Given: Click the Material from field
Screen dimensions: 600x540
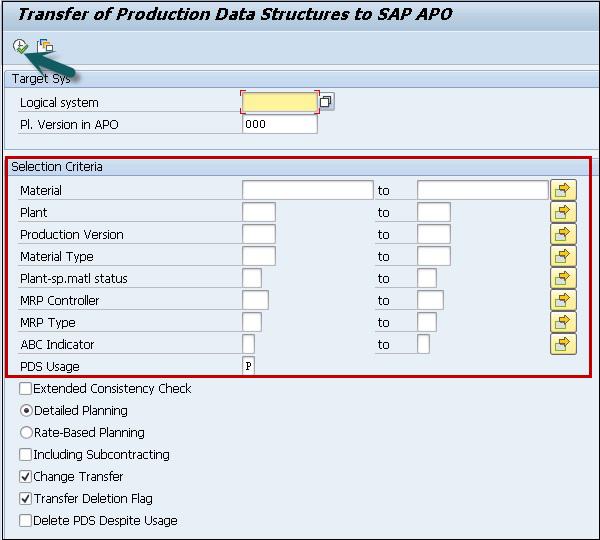Looking at the screenshot, I should click(308, 190).
